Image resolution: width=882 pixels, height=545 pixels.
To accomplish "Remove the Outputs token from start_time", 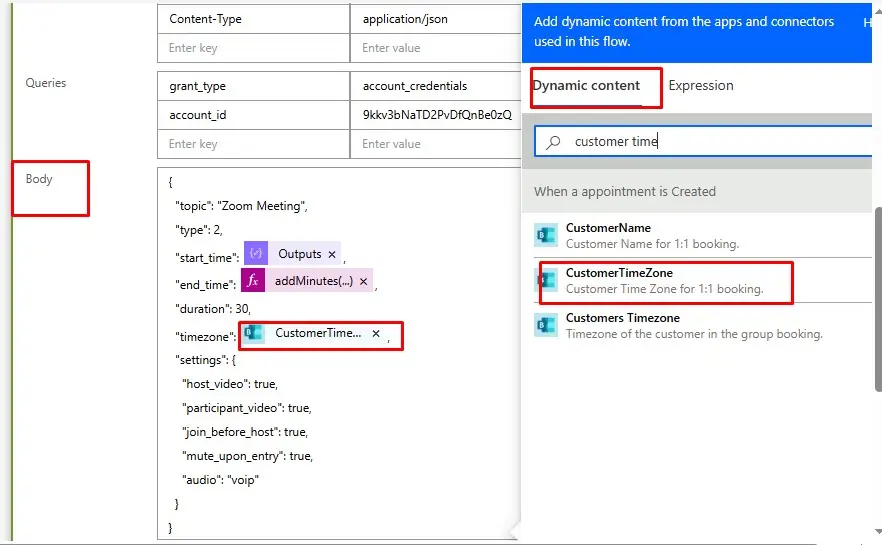I will [x=332, y=255].
